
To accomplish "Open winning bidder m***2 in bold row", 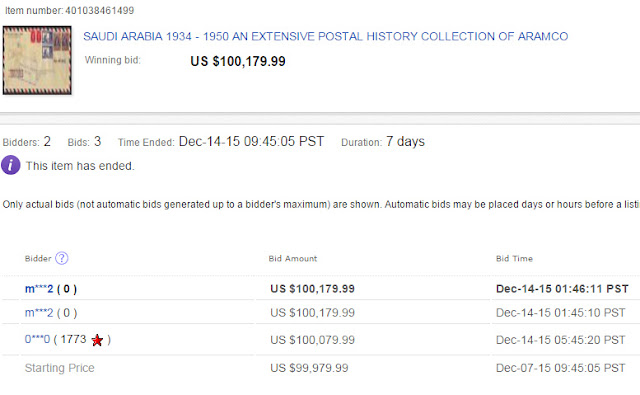I will coord(39,289).
